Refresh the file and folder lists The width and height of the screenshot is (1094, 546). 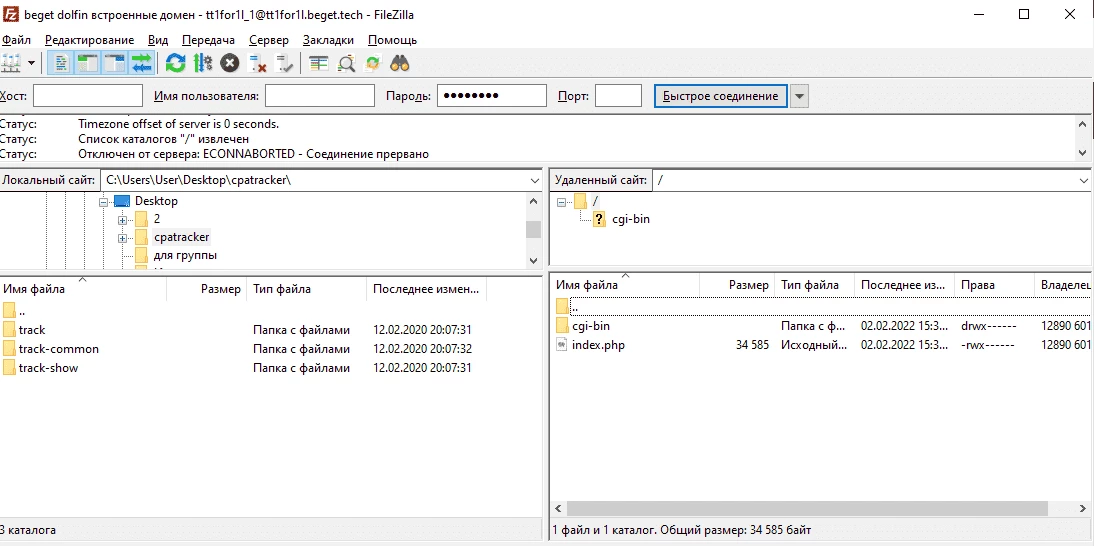(176, 63)
